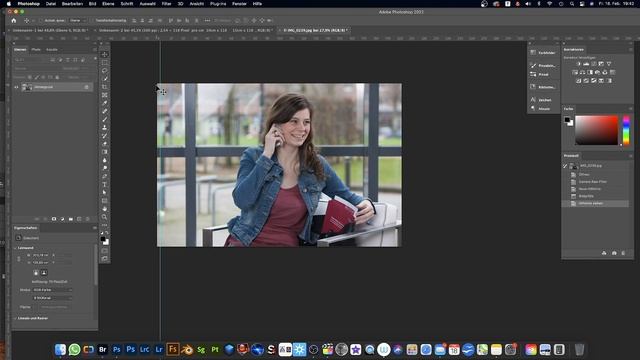Screen dimensions: 640x360
Task: Open the Ebene dropdown in options bar
Action: [78, 20]
